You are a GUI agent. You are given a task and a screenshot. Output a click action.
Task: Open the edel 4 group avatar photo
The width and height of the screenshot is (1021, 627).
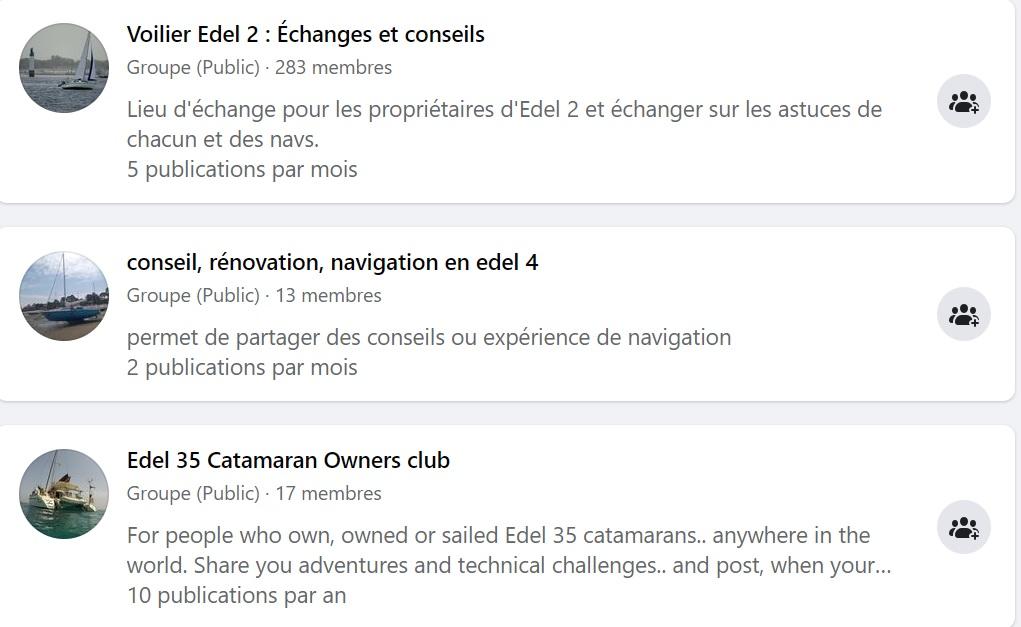pos(64,296)
